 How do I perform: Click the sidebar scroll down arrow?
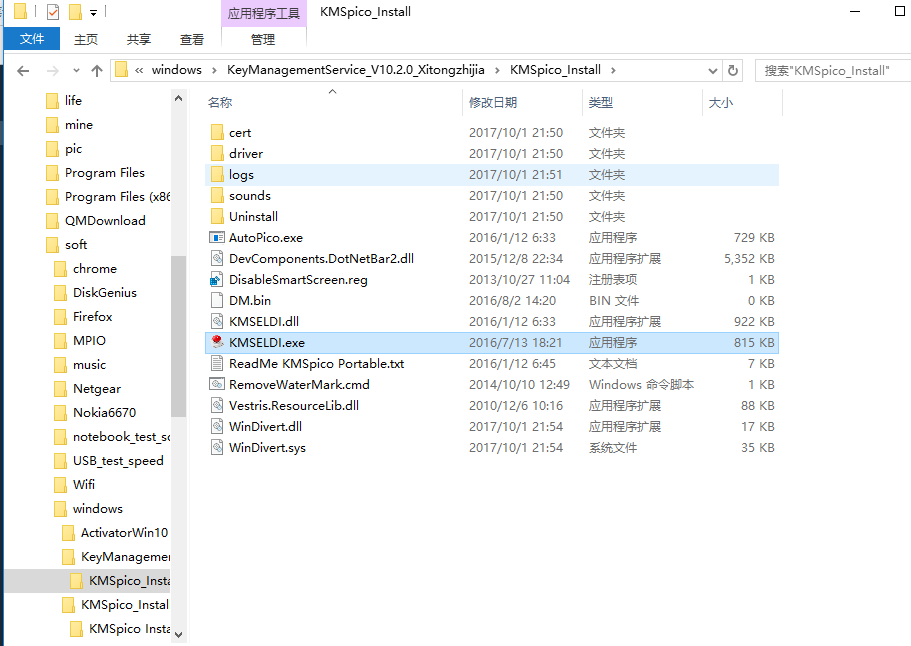click(x=178, y=634)
